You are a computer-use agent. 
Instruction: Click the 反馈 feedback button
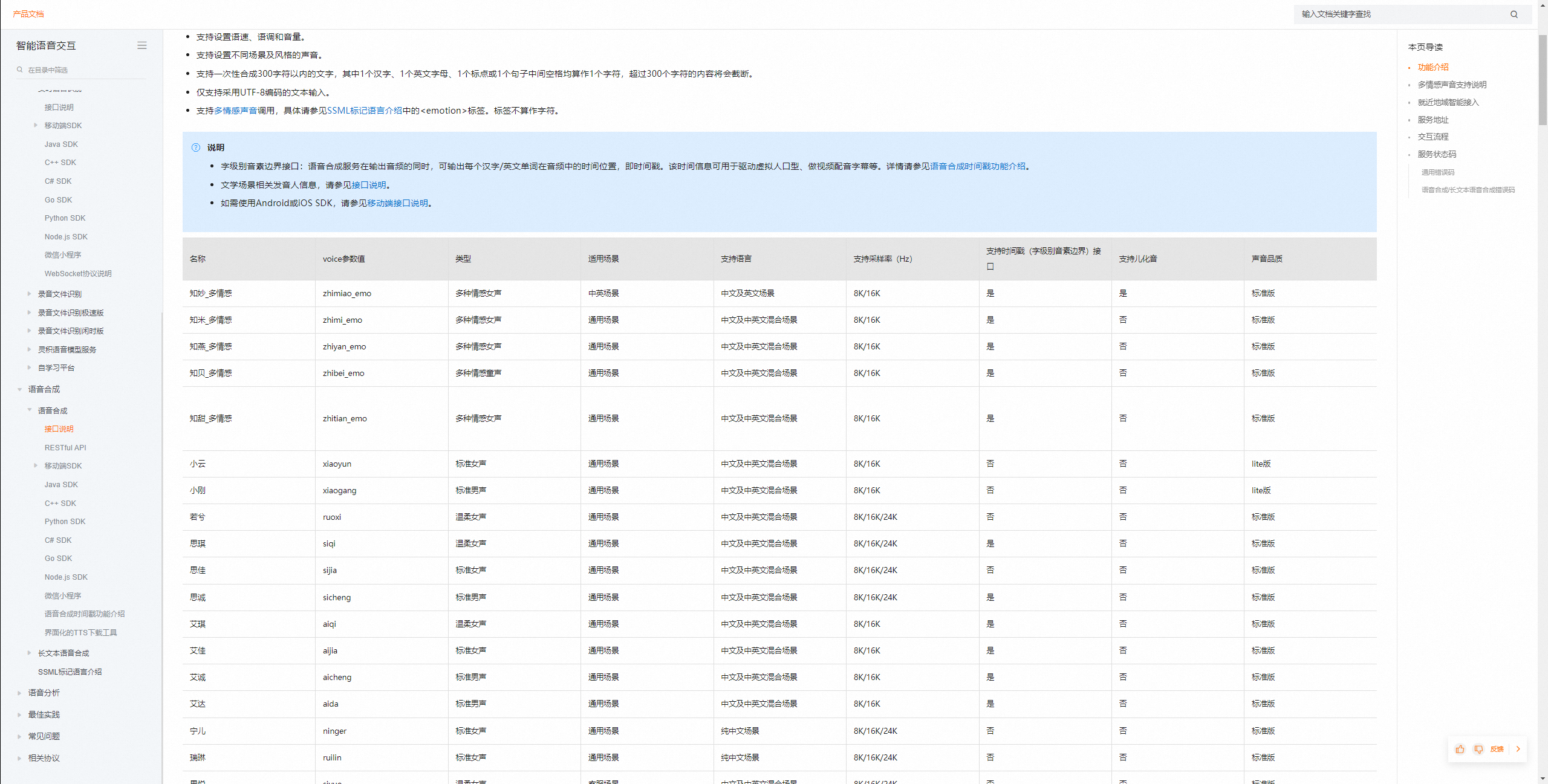[x=1497, y=749]
